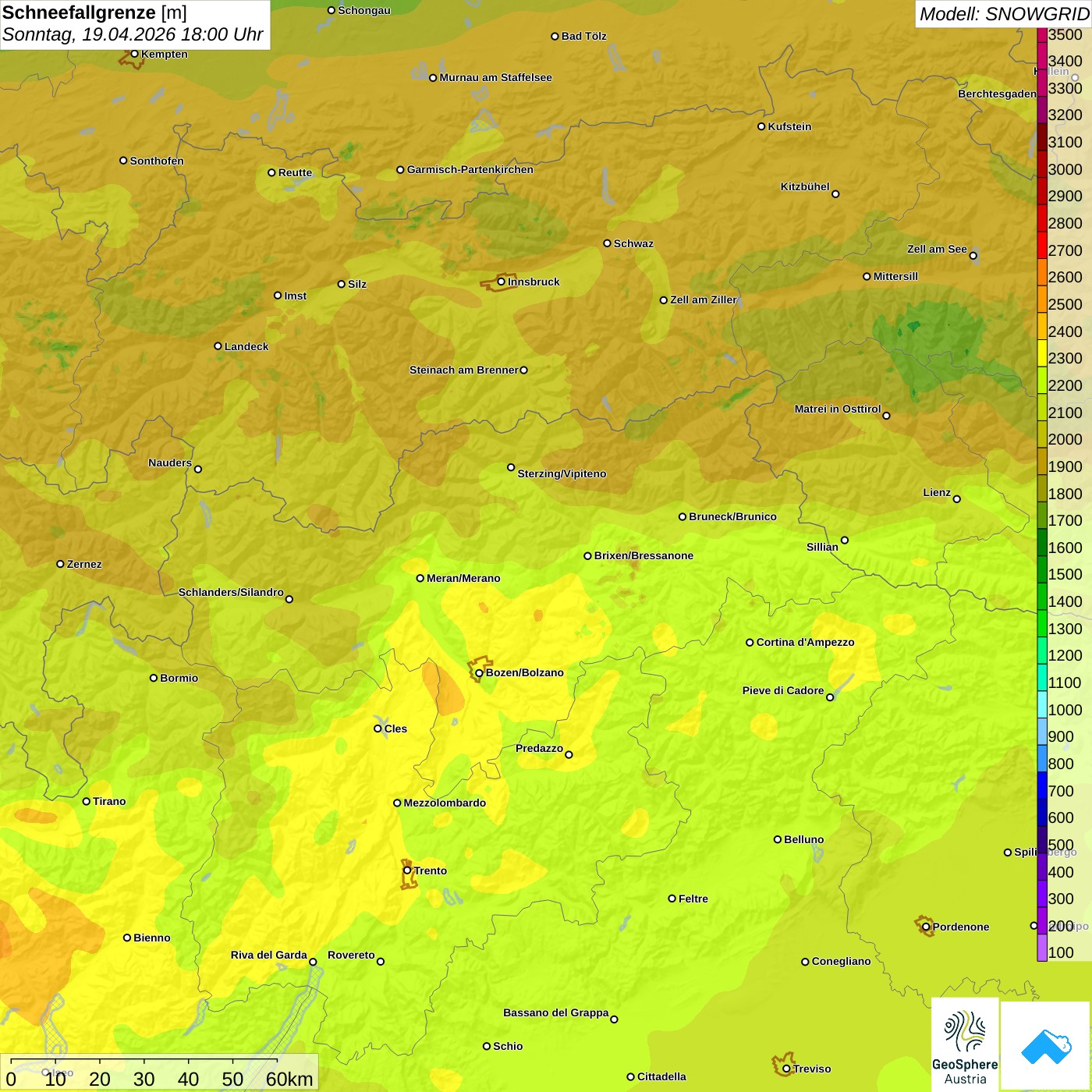Click the 'Schongau' label
The height and width of the screenshot is (1092, 1092).
(x=364, y=10)
